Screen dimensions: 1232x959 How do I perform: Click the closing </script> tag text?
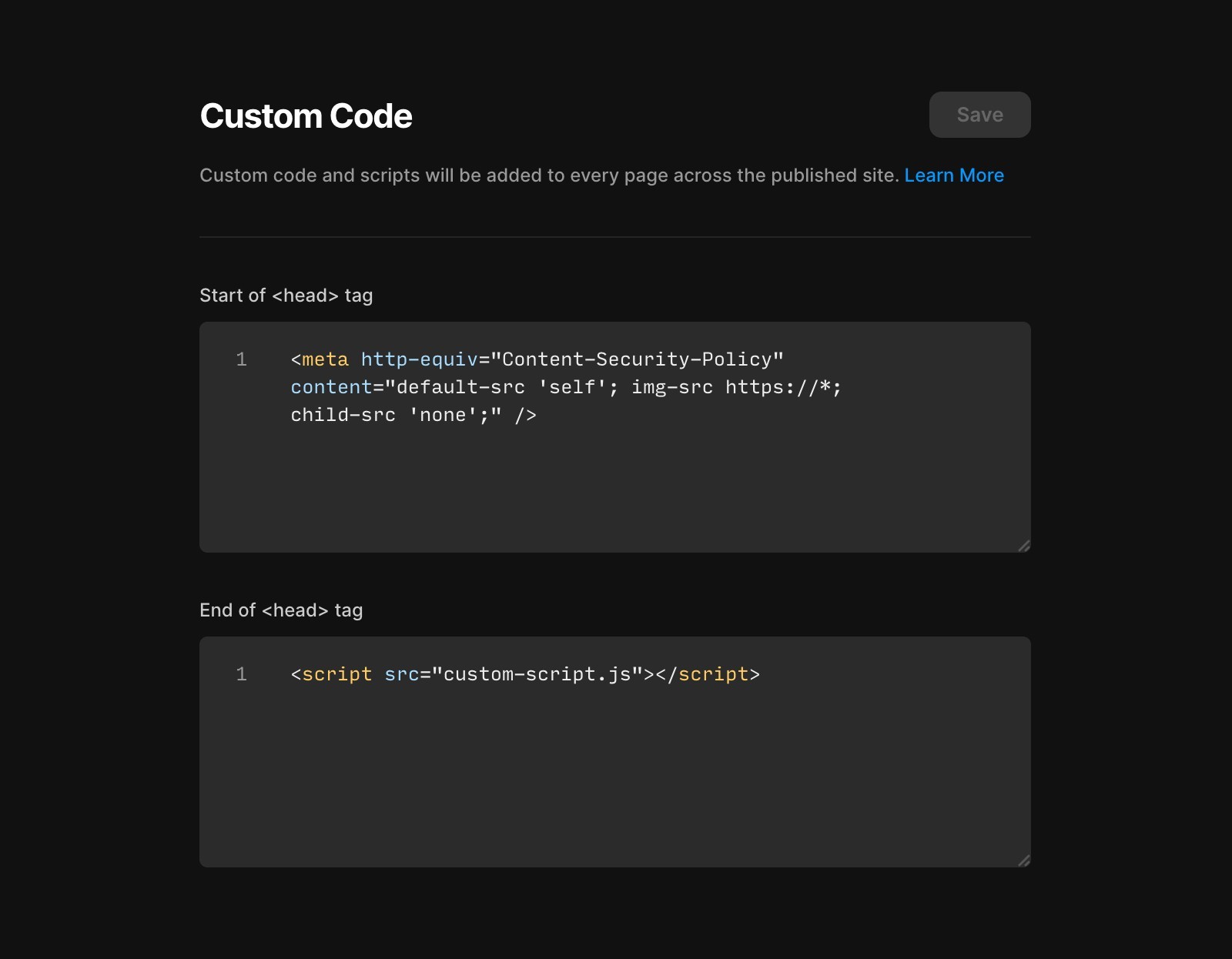pos(708,674)
